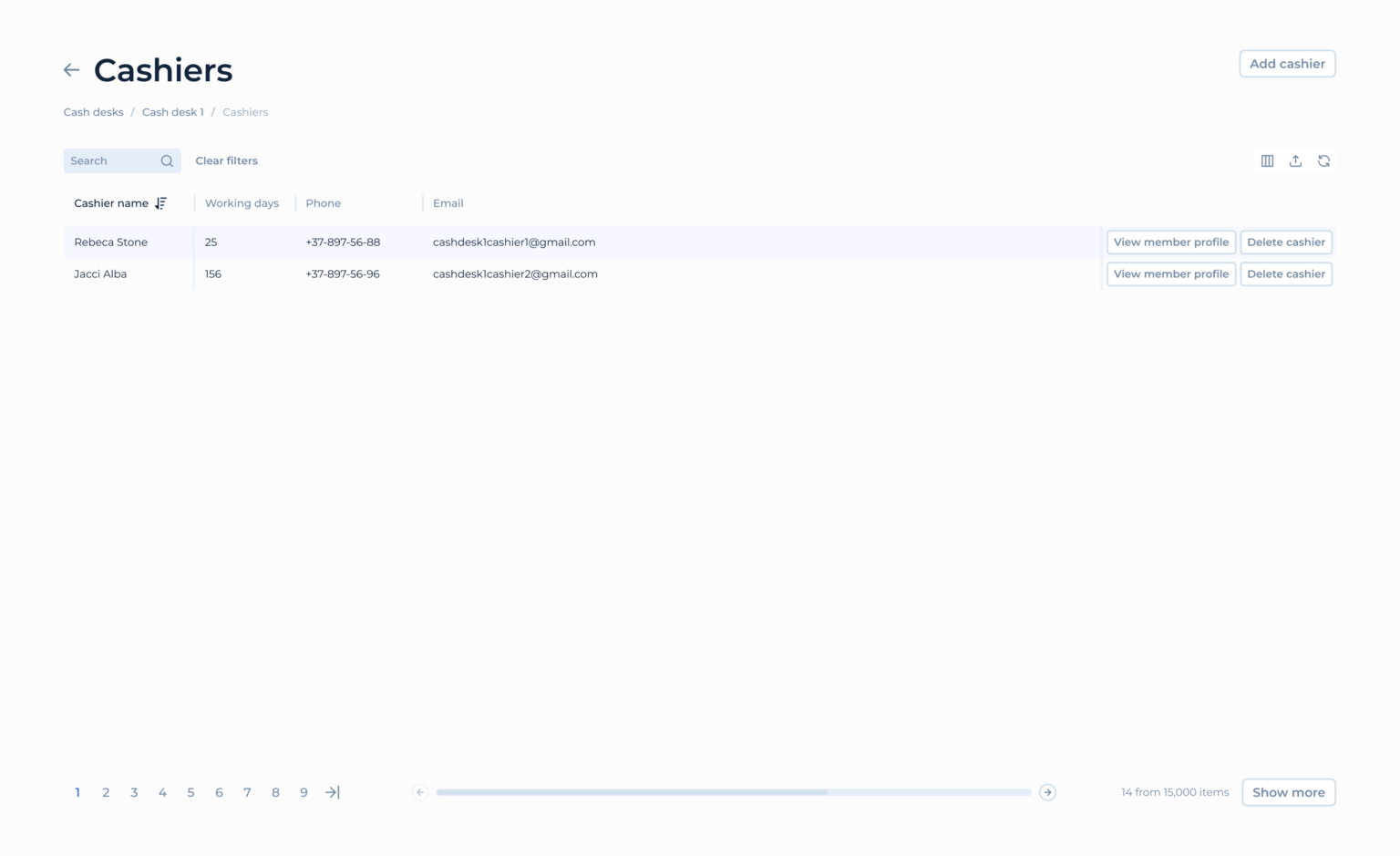The width and height of the screenshot is (1400, 856).
Task: Click the horizontal scrollbar track
Action: 930,792
